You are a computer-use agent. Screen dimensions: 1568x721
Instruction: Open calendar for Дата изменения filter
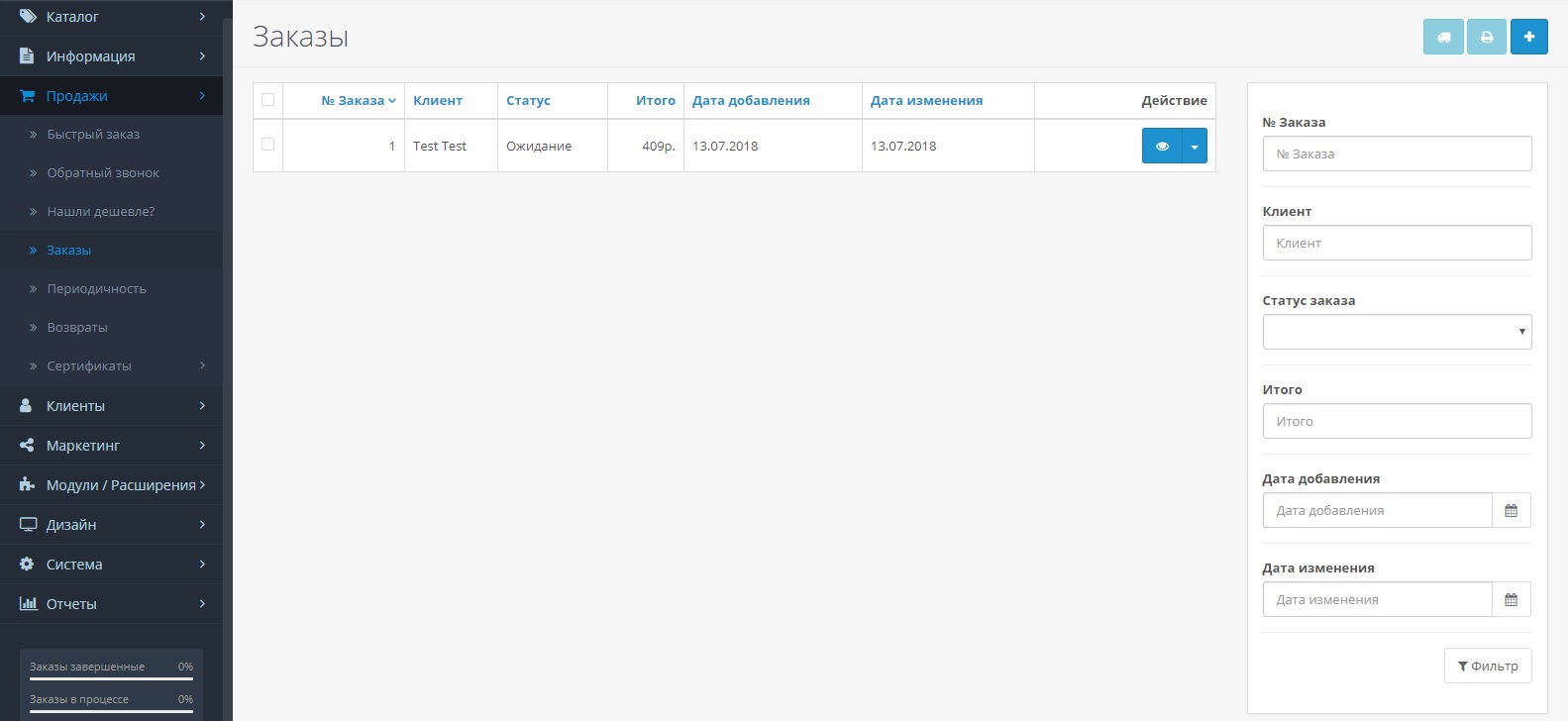tap(1511, 599)
